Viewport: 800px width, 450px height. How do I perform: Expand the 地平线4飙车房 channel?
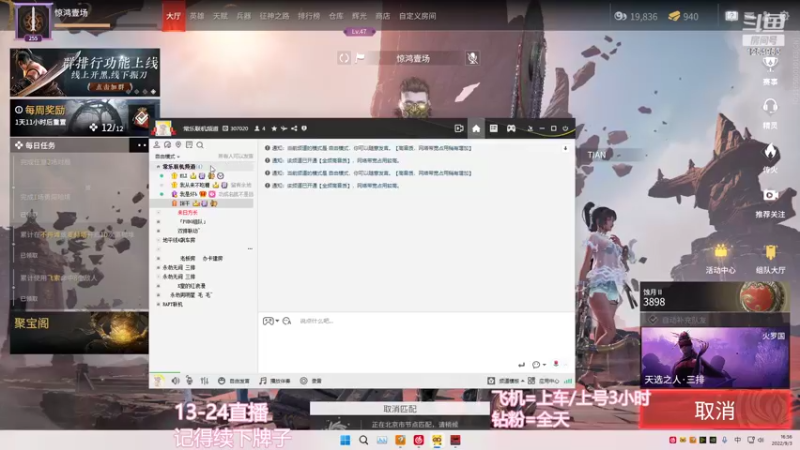158,240
